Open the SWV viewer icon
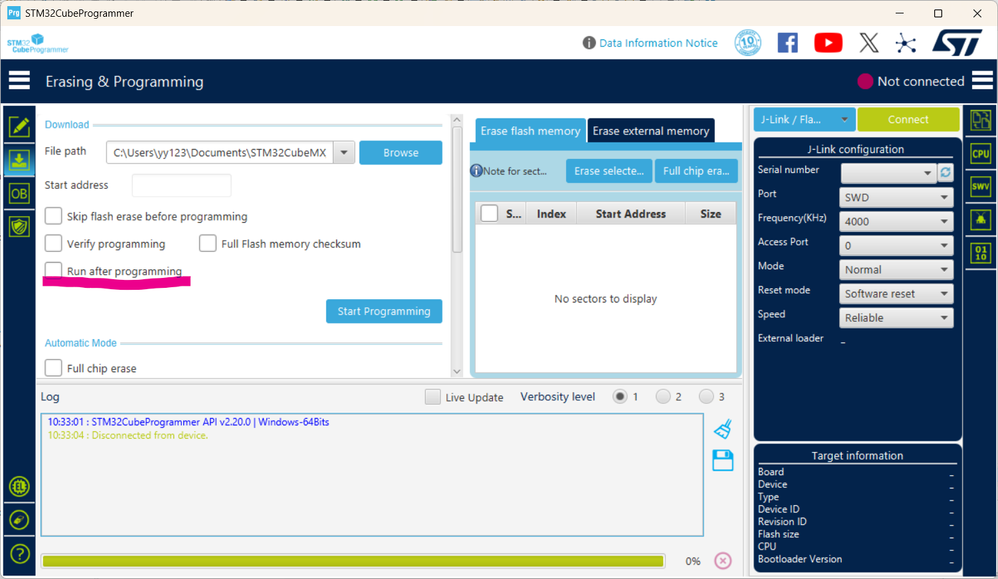Viewport: 998px width, 579px height. click(981, 186)
